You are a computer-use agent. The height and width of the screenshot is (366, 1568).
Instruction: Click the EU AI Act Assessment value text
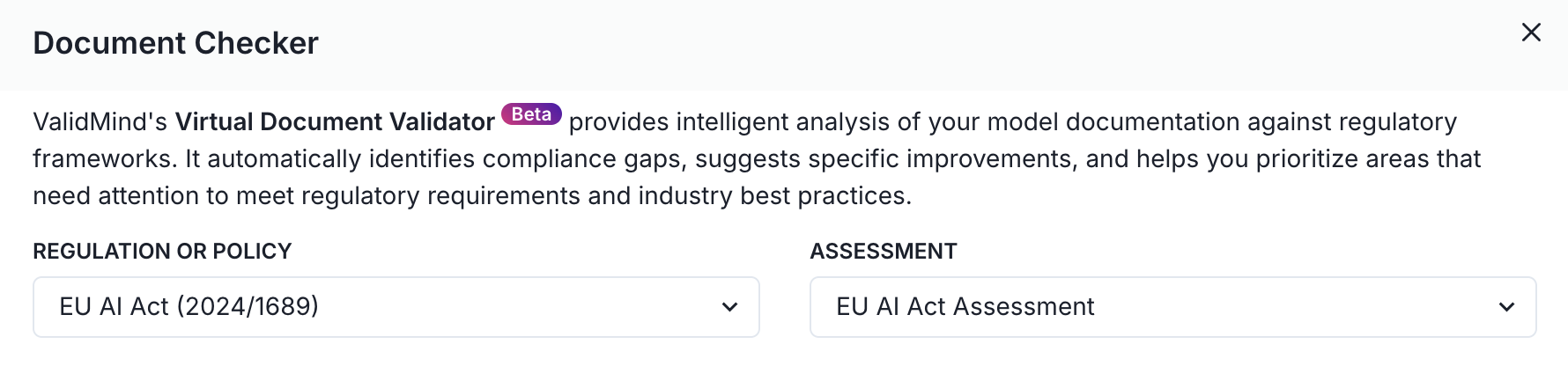965,307
